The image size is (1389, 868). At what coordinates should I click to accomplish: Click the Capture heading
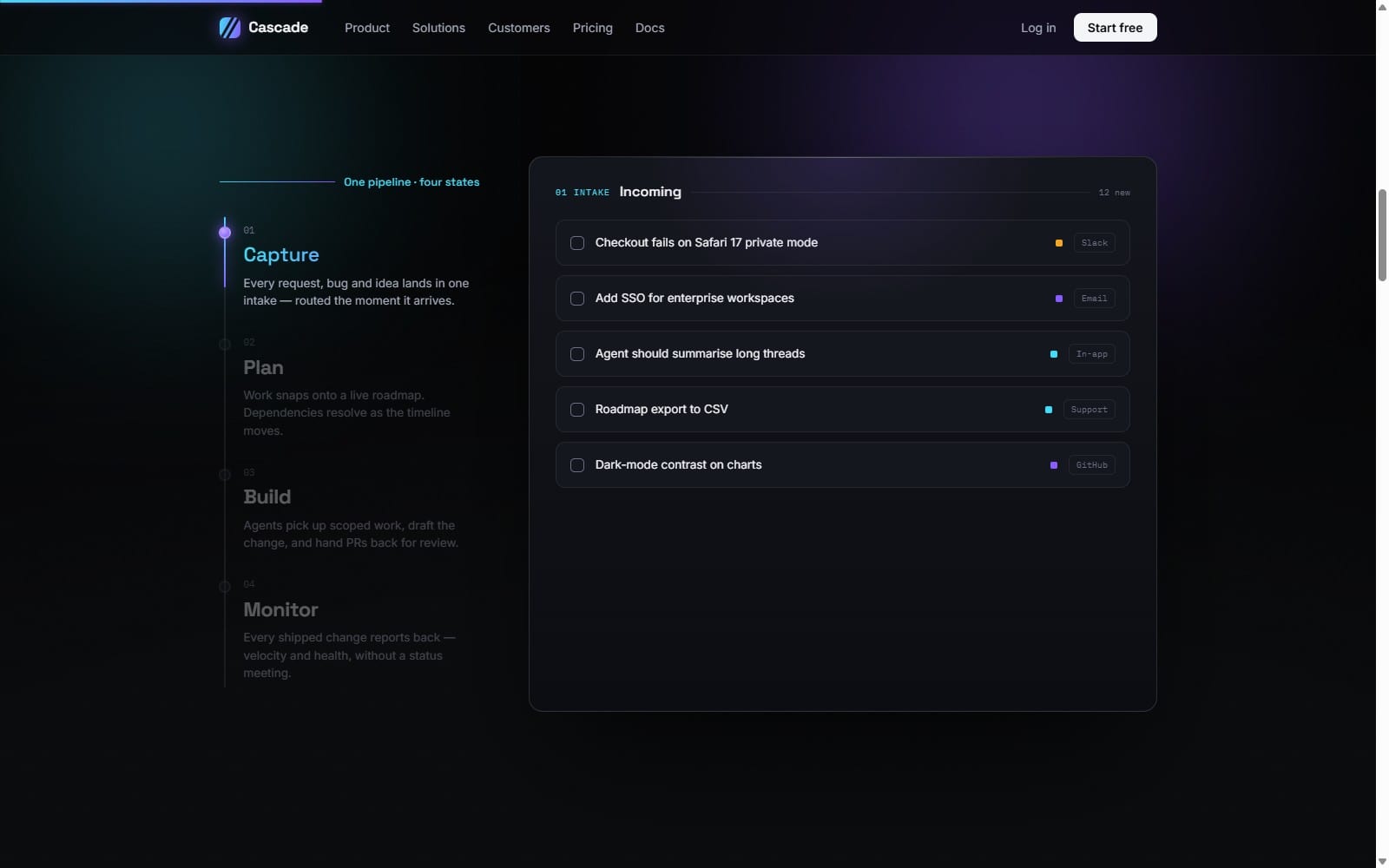281,255
